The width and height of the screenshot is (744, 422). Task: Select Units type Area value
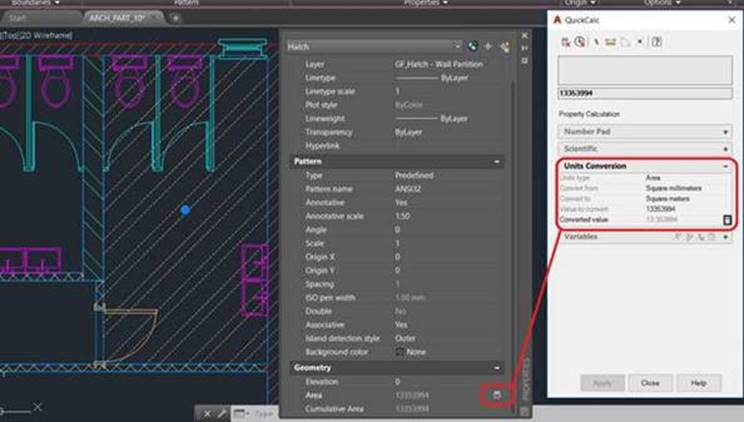coord(653,178)
